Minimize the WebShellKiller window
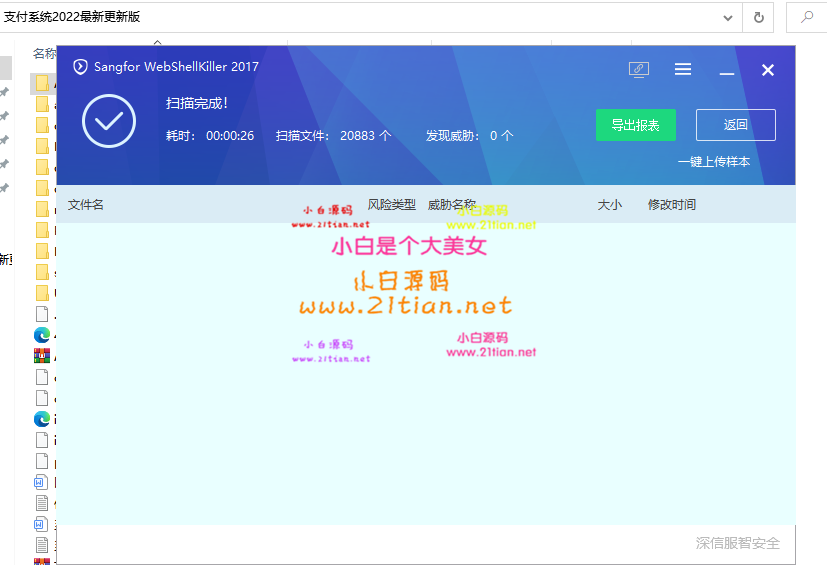 (727, 73)
